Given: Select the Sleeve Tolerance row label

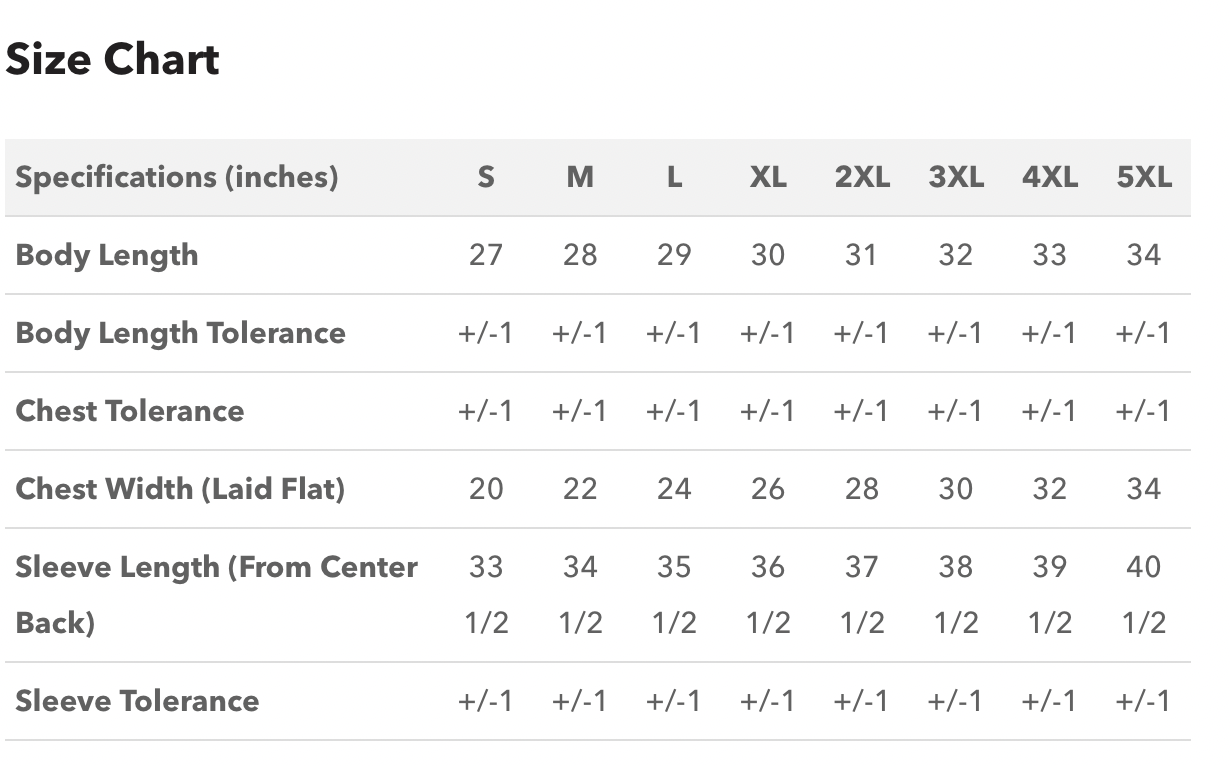Looking at the screenshot, I should pyautogui.click(x=137, y=701).
